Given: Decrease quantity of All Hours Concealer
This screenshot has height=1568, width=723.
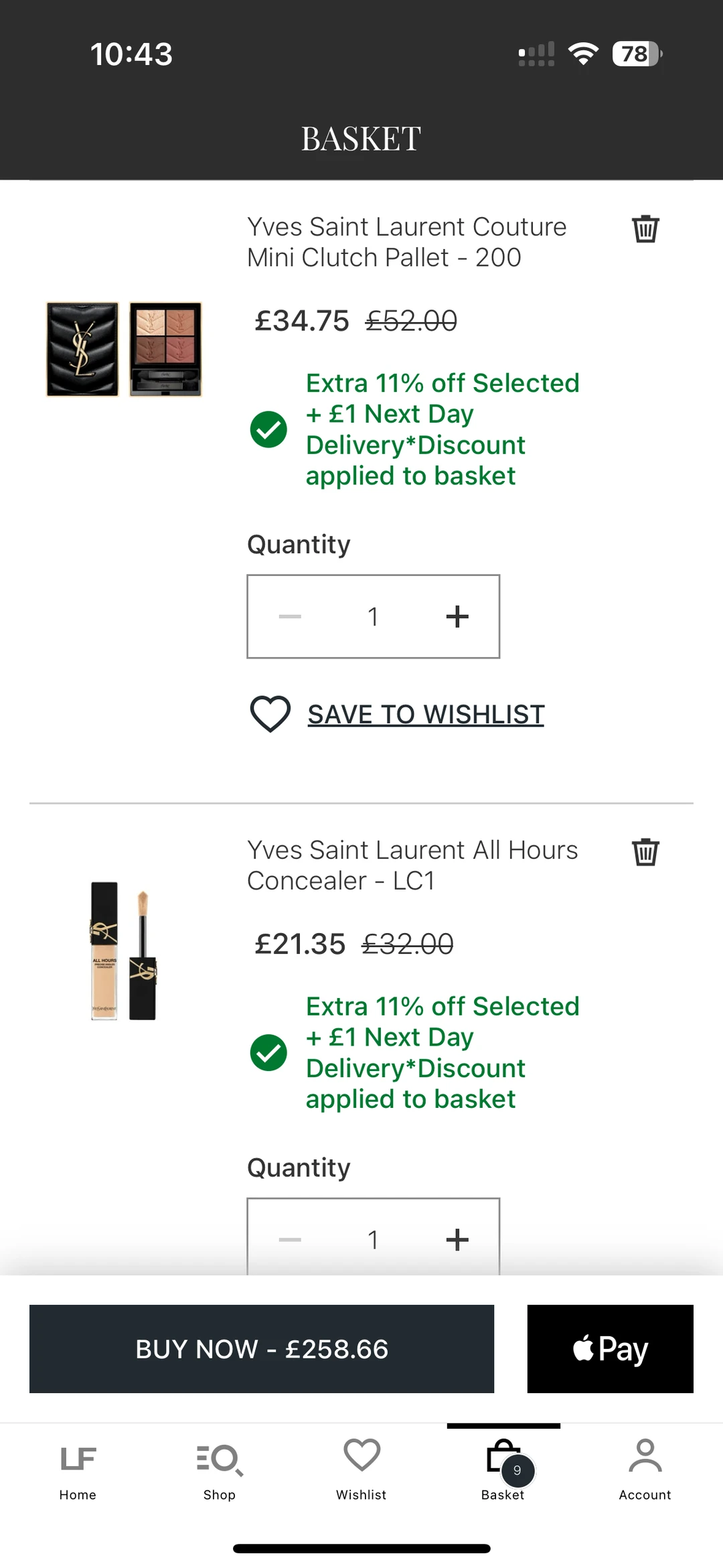Looking at the screenshot, I should [290, 1239].
